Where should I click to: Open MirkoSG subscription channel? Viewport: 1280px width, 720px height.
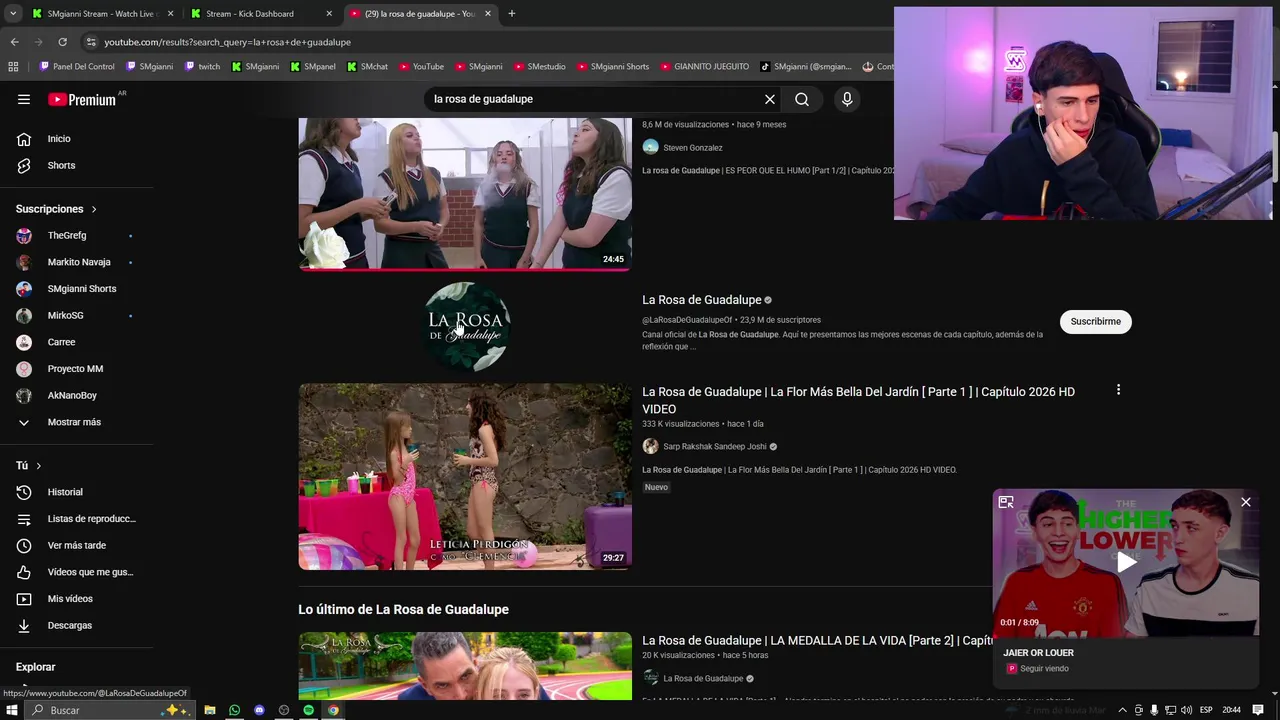76,316
